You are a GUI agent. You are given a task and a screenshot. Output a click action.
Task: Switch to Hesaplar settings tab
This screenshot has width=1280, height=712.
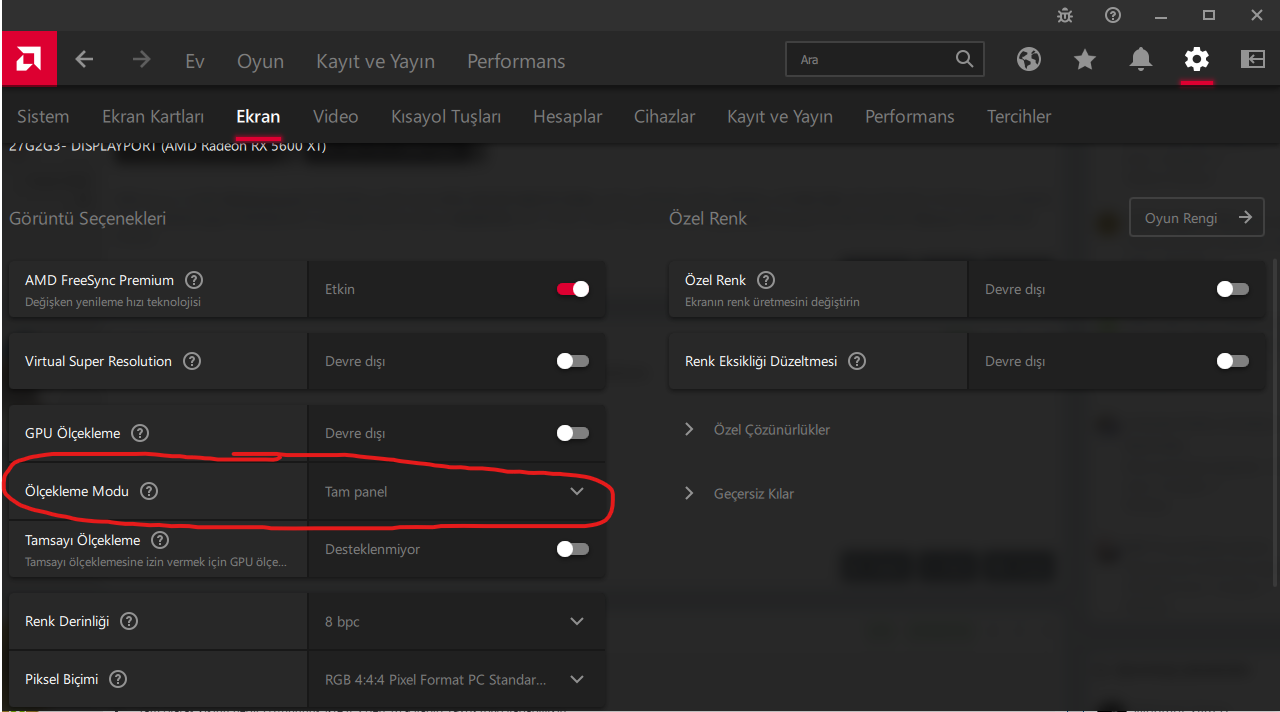click(568, 117)
